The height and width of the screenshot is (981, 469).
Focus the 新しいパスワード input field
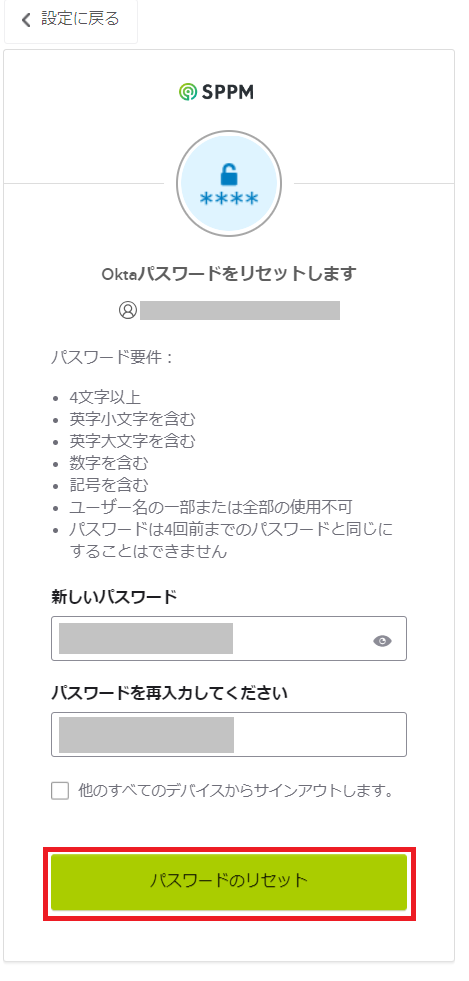tap(229, 638)
